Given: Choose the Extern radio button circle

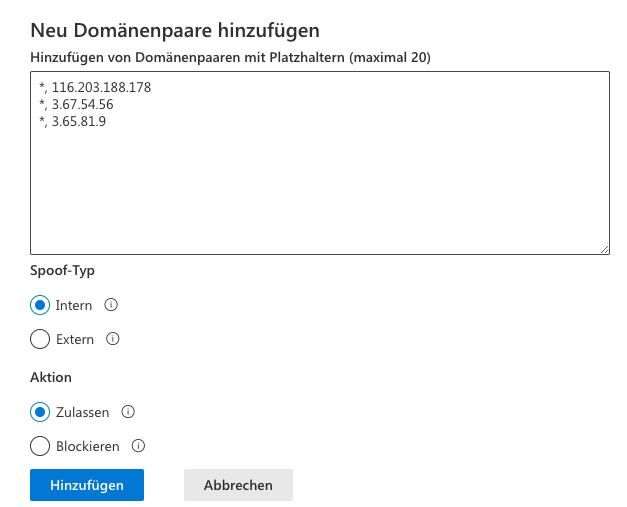Looking at the screenshot, I should (x=40, y=339).
